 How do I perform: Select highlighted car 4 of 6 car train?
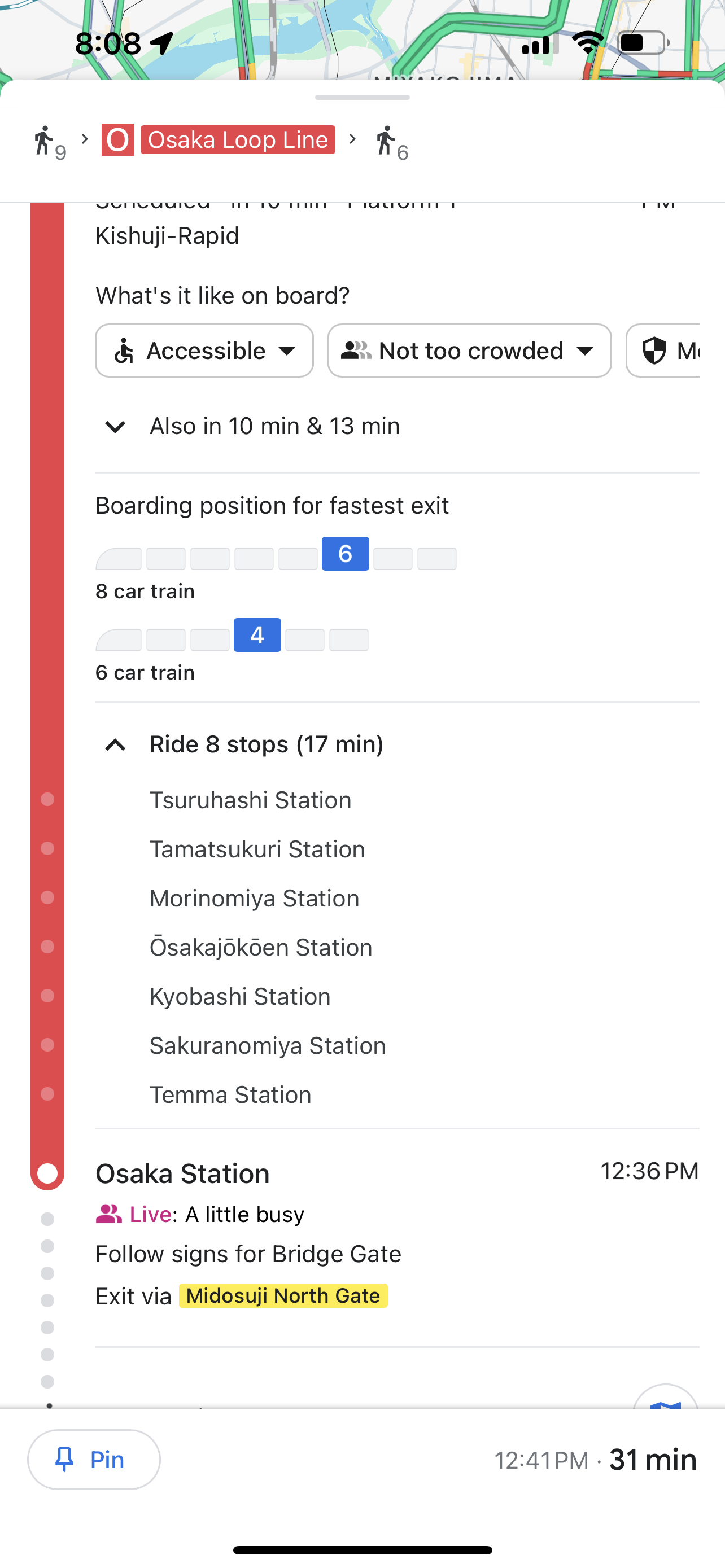tap(257, 635)
